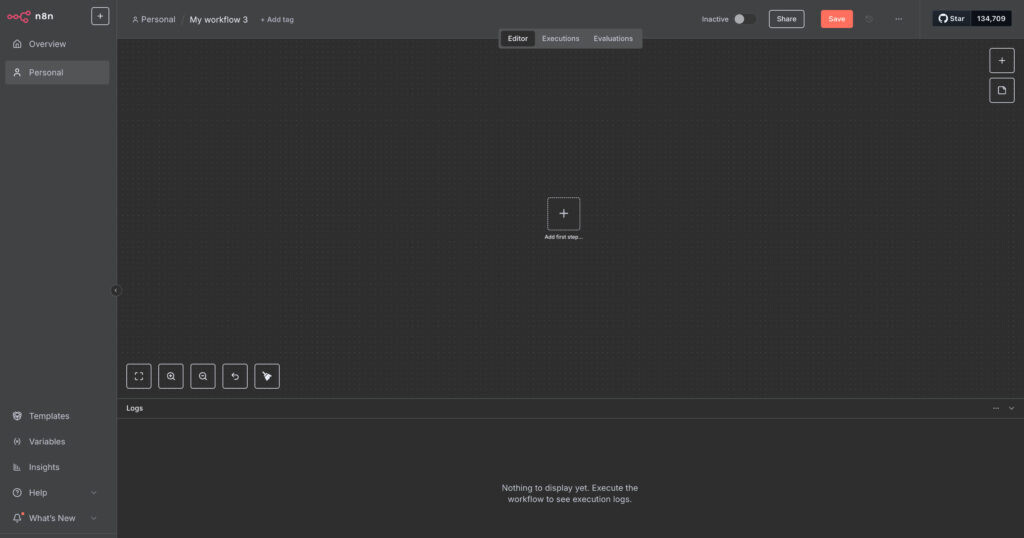
Task: Open the workflow three-dot options menu
Action: click(898, 19)
